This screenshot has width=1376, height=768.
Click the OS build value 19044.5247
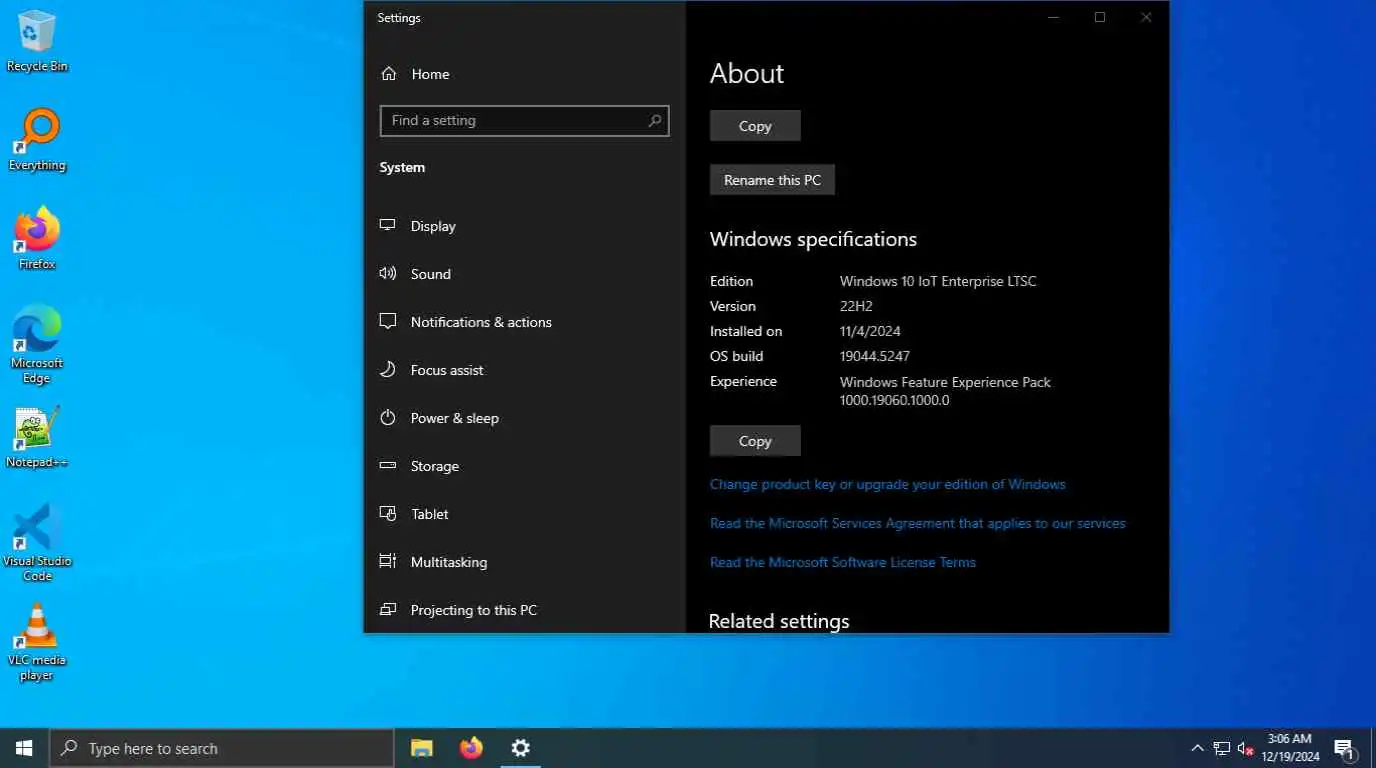click(x=875, y=356)
